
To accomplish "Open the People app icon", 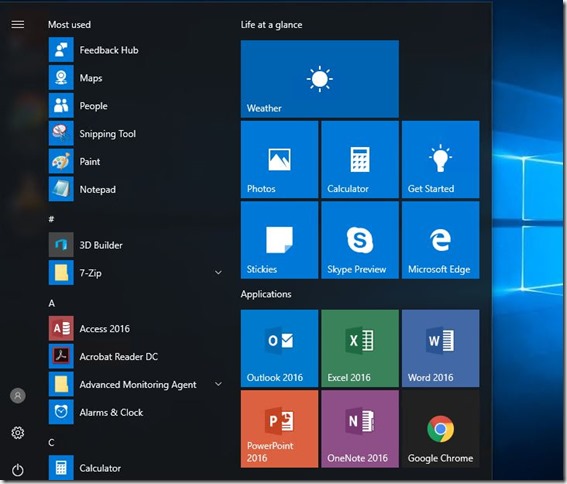I will pyautogui.click(x=61, y=106).
